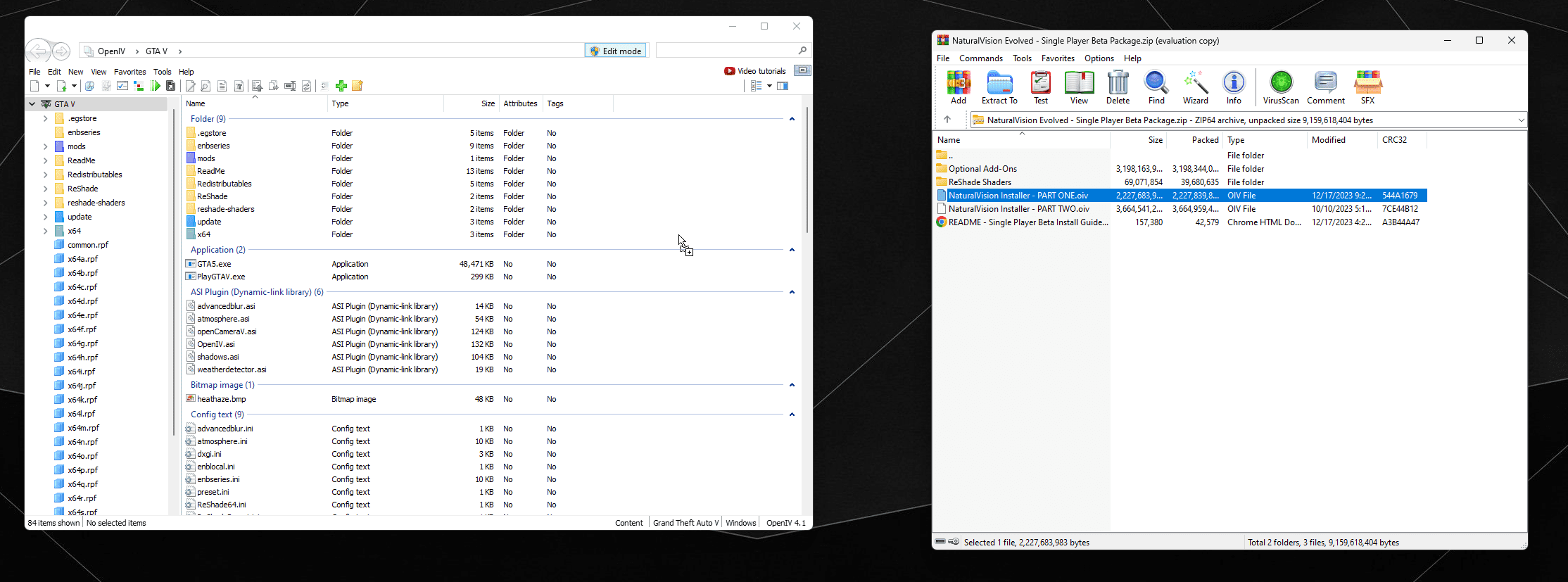
Task: Collapse the ASI Plugin group section
Action: (792, 292)
